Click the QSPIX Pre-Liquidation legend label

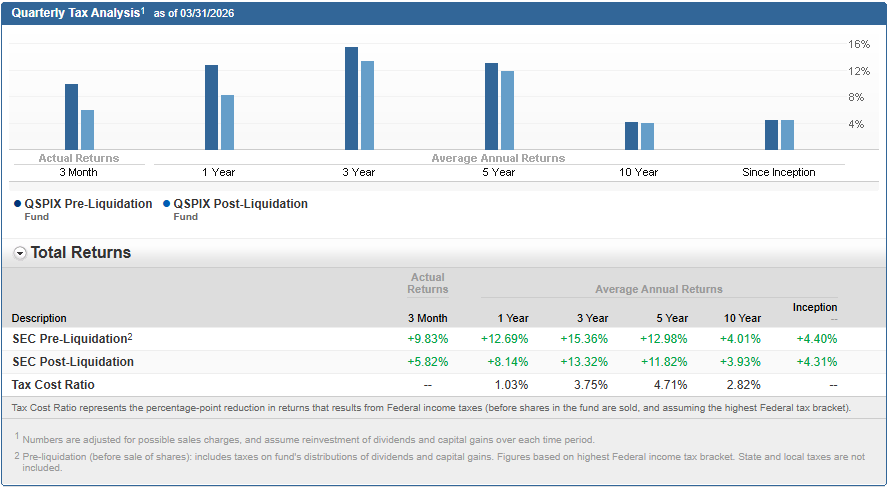point(88,204)
